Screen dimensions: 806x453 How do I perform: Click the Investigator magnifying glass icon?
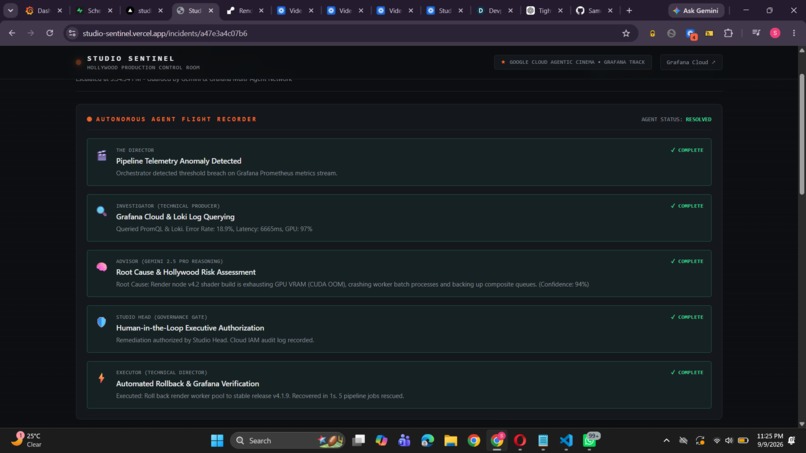pyautogui.click(x=102, y=211)
